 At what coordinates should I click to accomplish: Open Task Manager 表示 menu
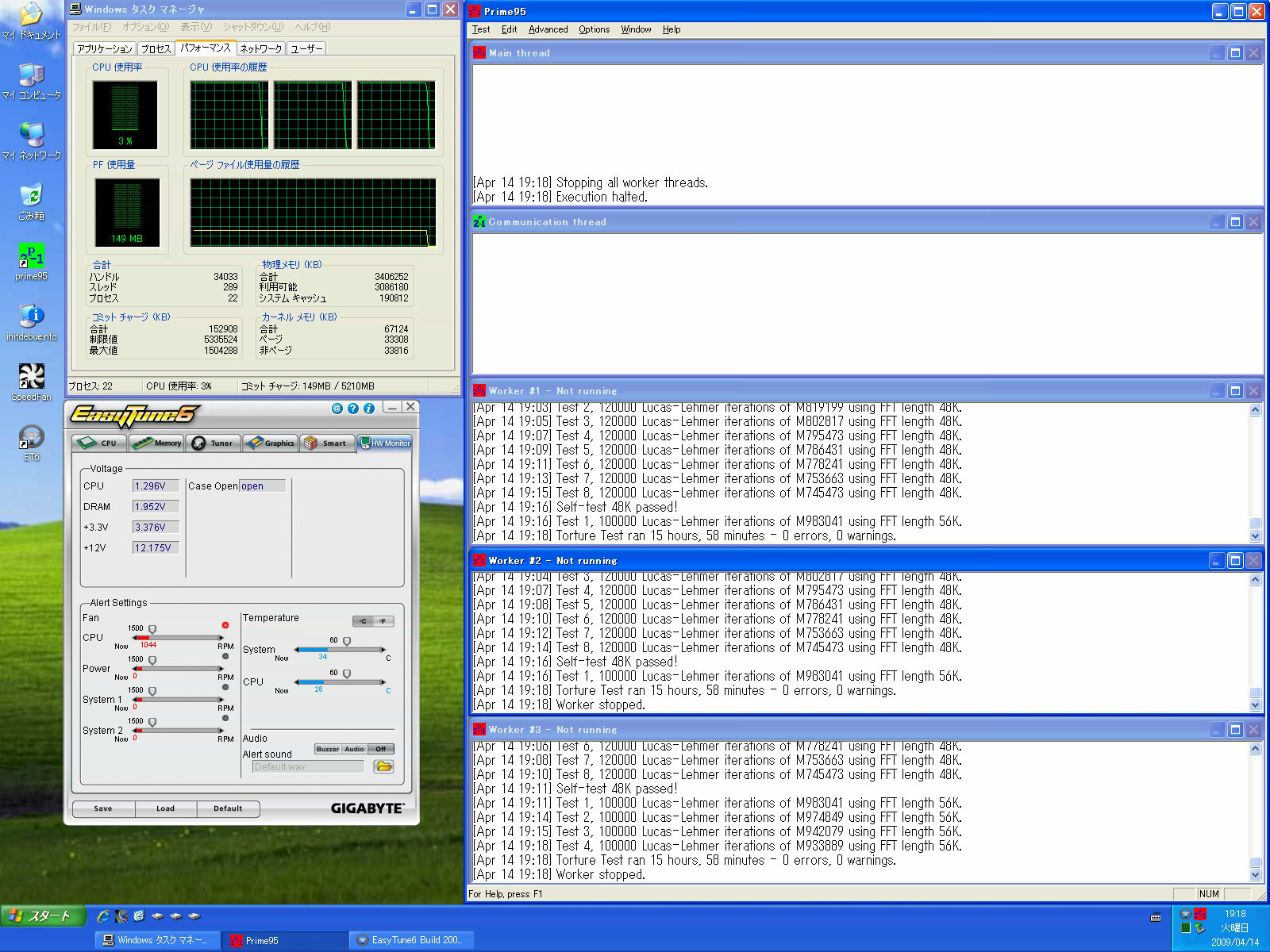point(196,27)
